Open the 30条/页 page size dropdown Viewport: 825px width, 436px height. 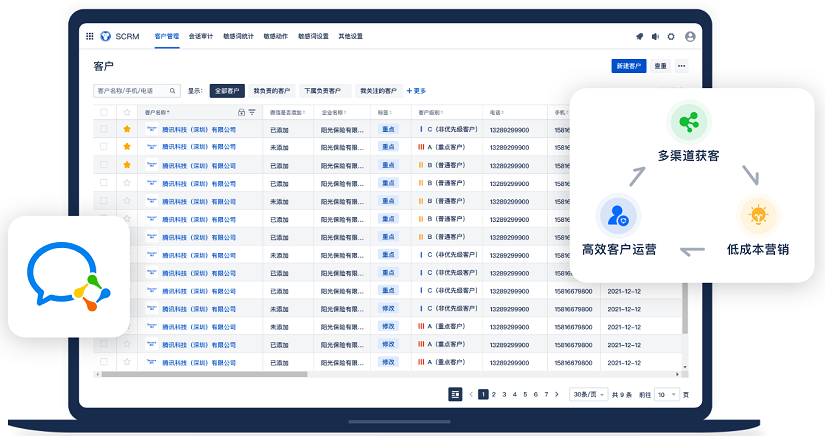tap(587, 394)
